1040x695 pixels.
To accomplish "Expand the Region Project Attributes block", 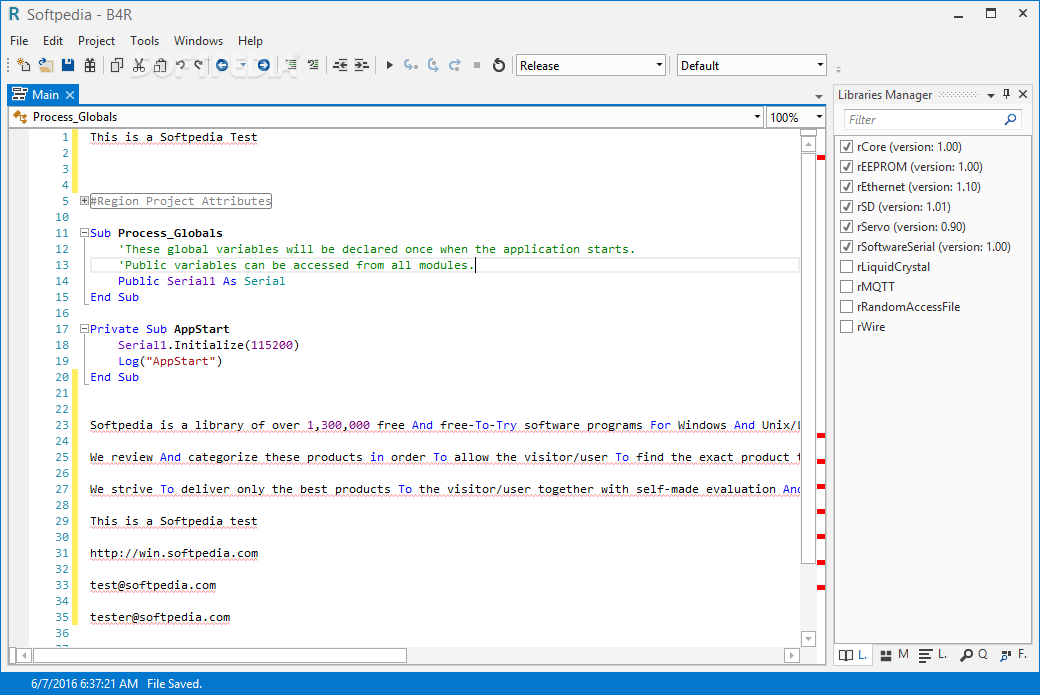I will coord(84,201).
